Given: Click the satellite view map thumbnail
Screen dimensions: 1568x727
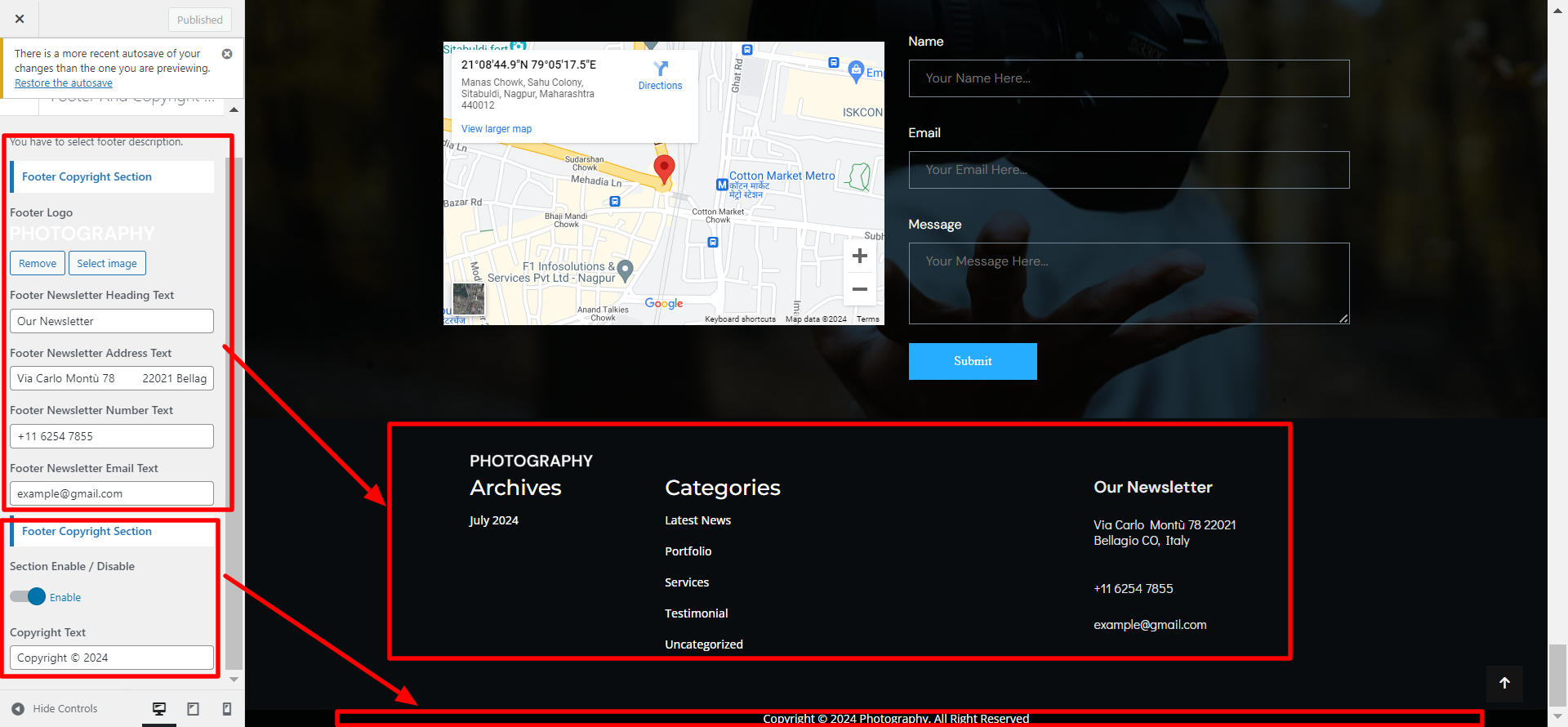Looking at the screenshot, I should tap(469, 299).
